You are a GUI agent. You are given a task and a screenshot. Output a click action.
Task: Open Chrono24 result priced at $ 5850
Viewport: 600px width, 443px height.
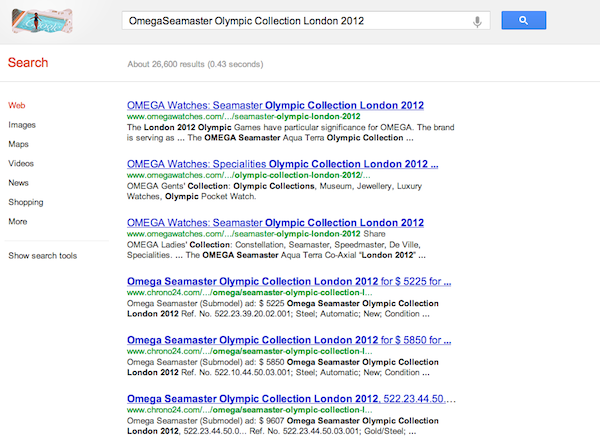coord(289,340)
